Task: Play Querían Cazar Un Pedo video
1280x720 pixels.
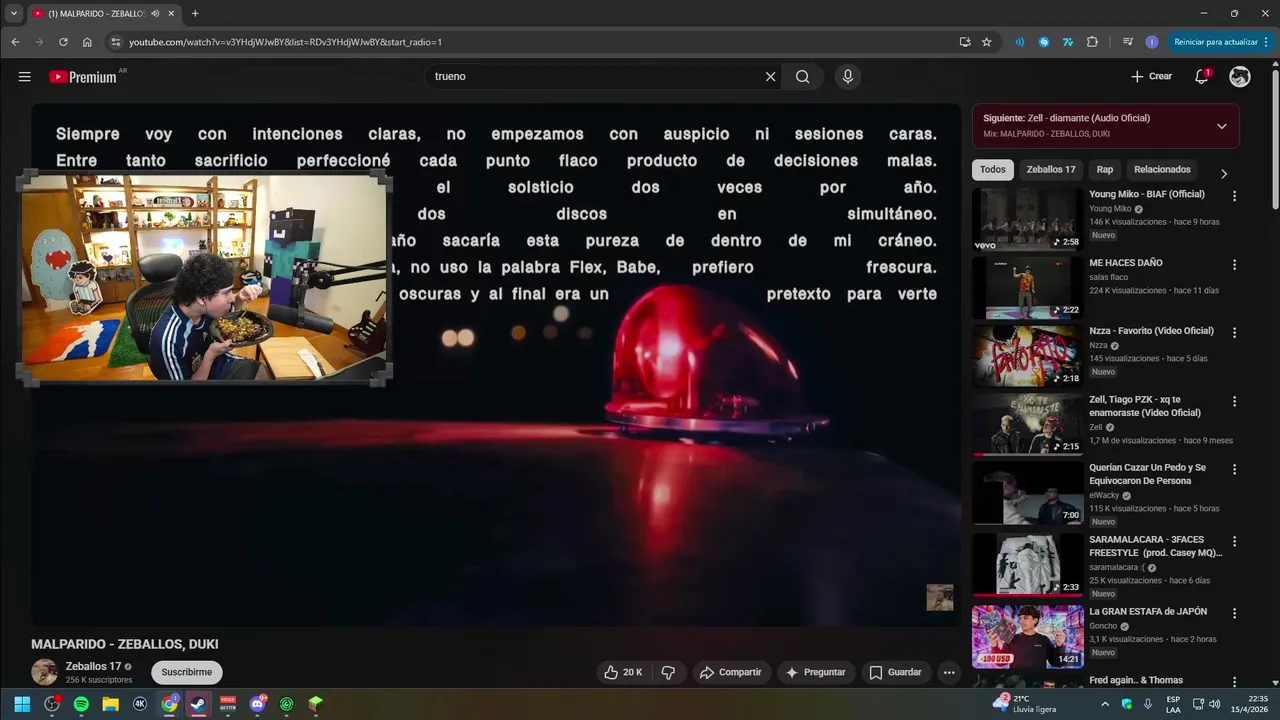Action: [x=1028, y=493]
